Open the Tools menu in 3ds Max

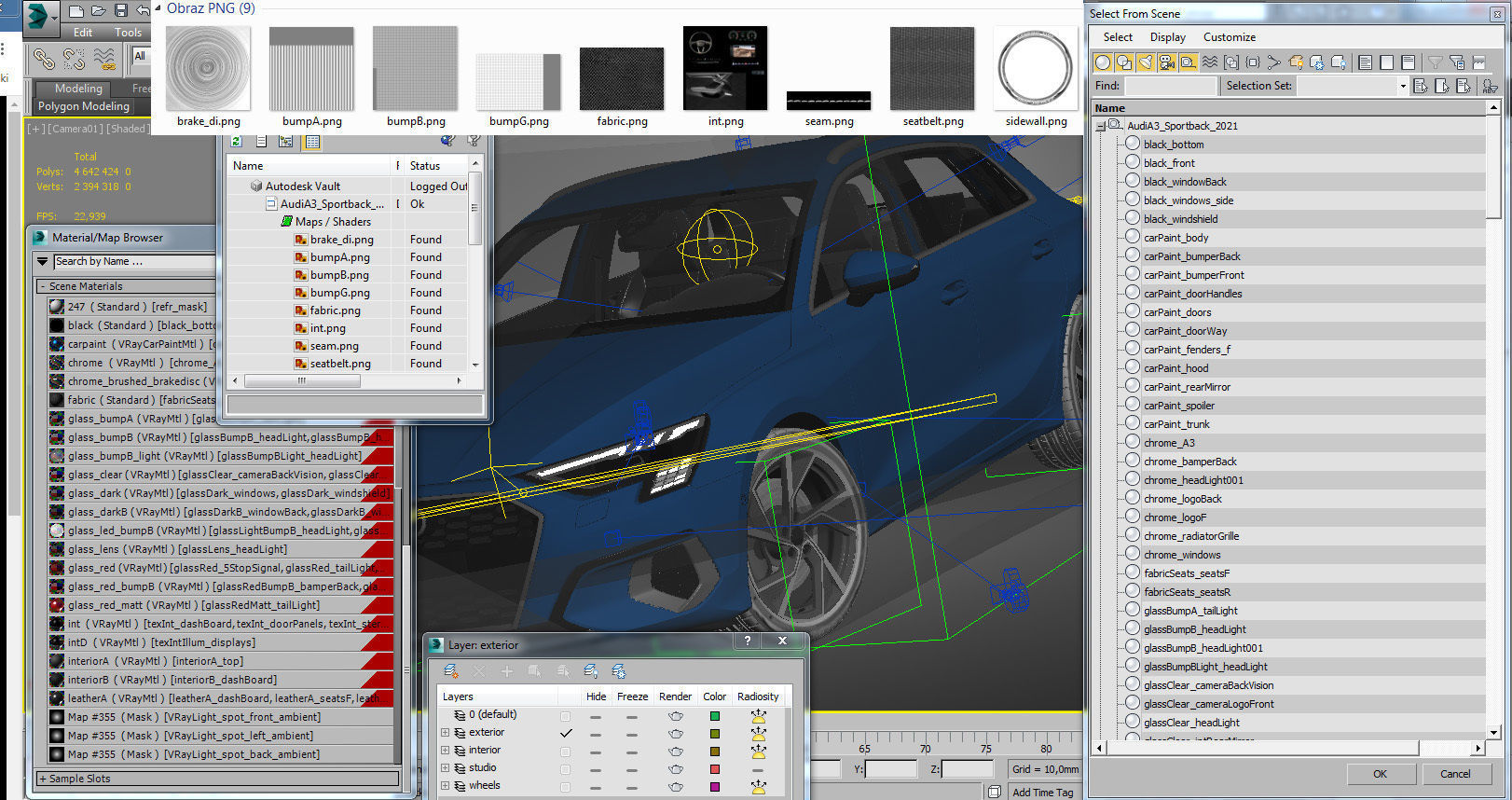[129, 33]
